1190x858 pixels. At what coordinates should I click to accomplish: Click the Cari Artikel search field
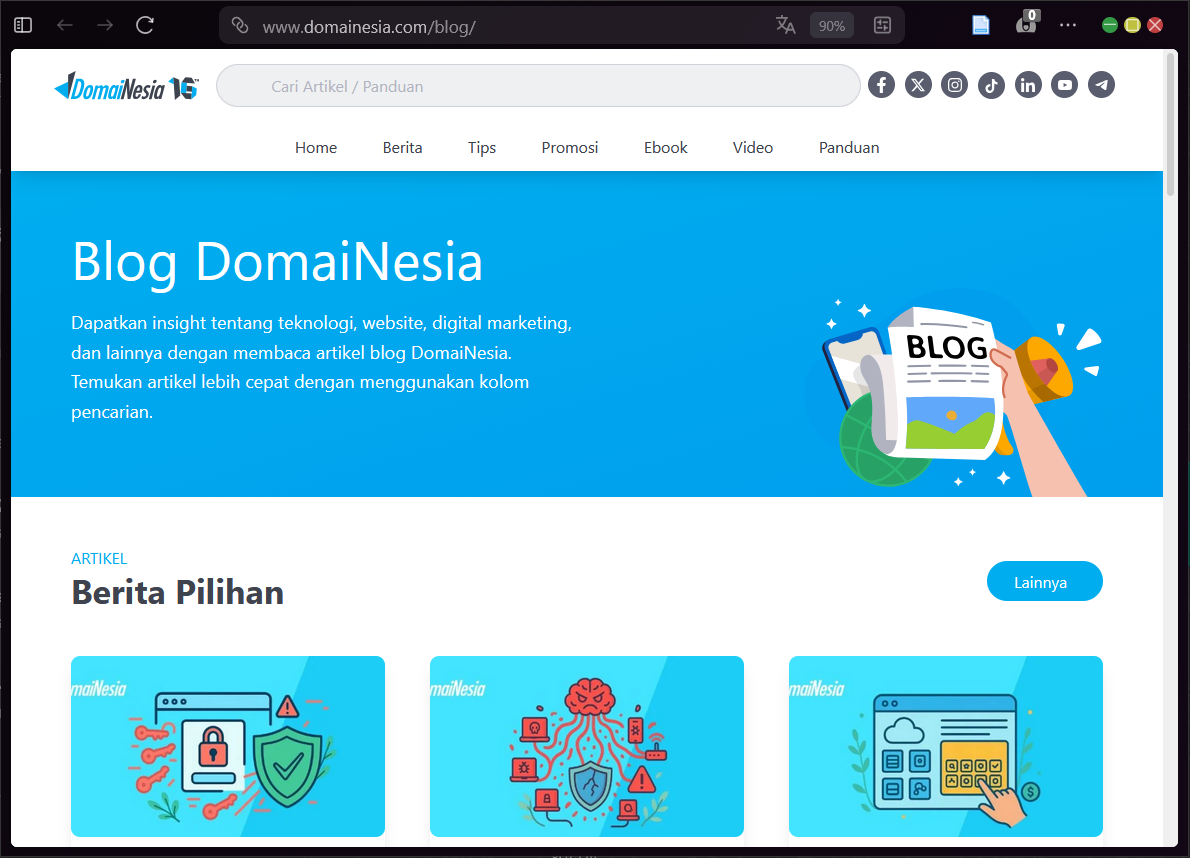click(x=538, y=86)
